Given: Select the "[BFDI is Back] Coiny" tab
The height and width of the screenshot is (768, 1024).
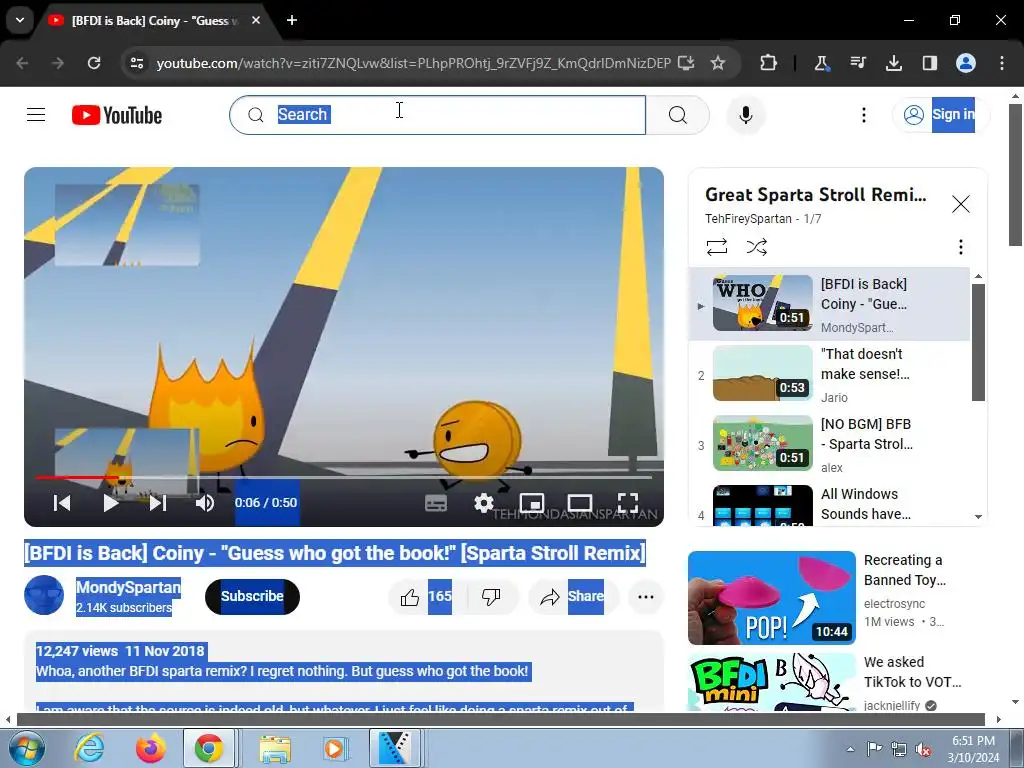Looking at the screenshot, I should (x=155, y=20).
